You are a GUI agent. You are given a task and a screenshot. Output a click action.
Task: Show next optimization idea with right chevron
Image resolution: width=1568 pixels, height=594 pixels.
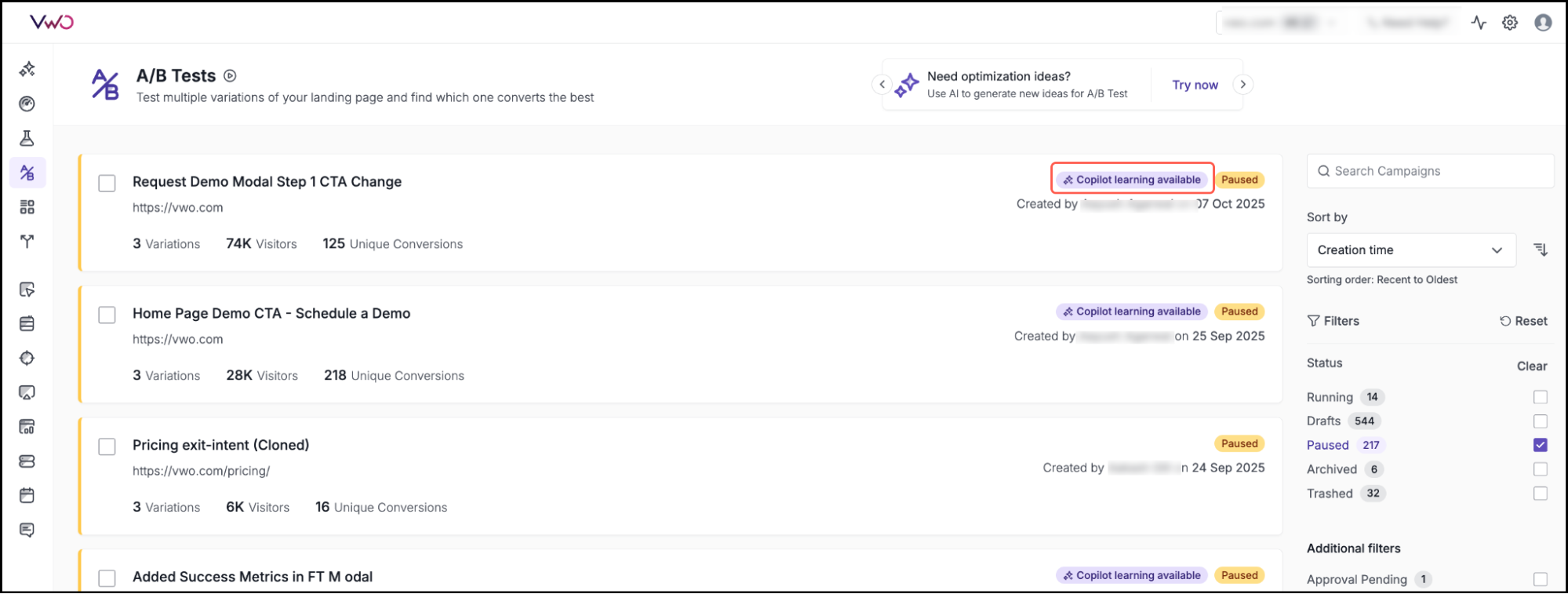coord(1242,84)
